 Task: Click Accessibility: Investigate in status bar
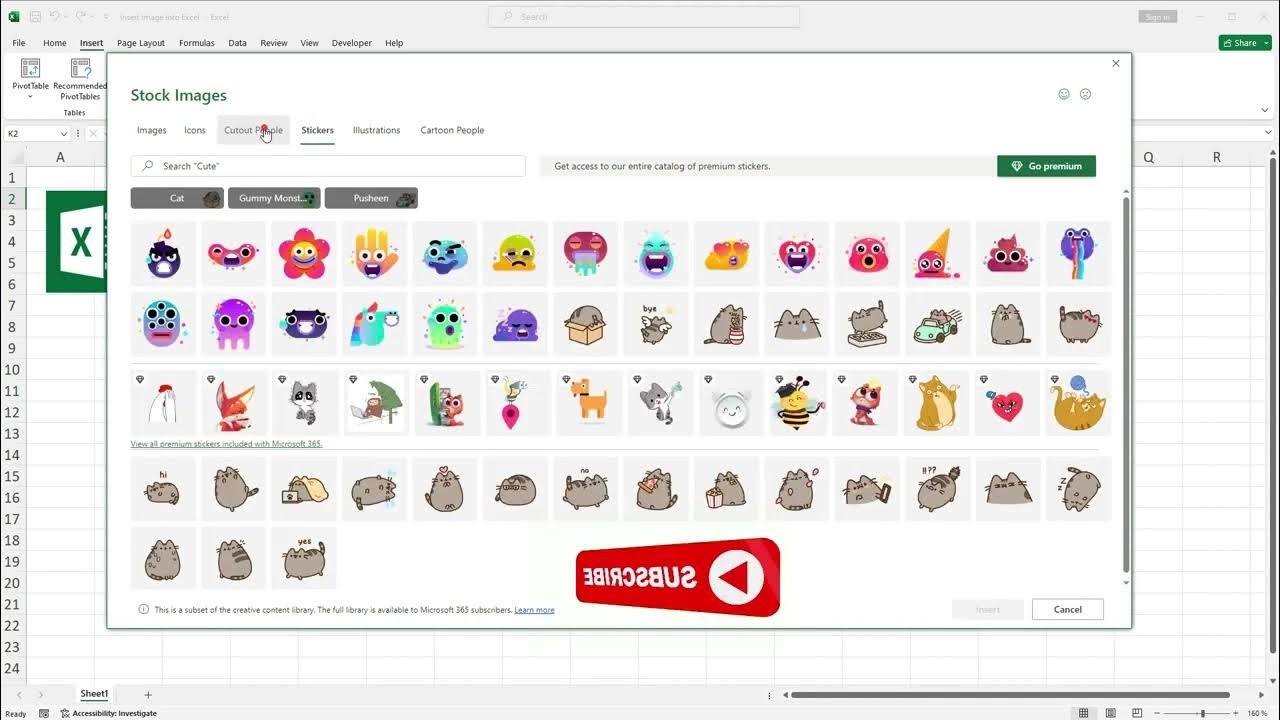(109, 714)
